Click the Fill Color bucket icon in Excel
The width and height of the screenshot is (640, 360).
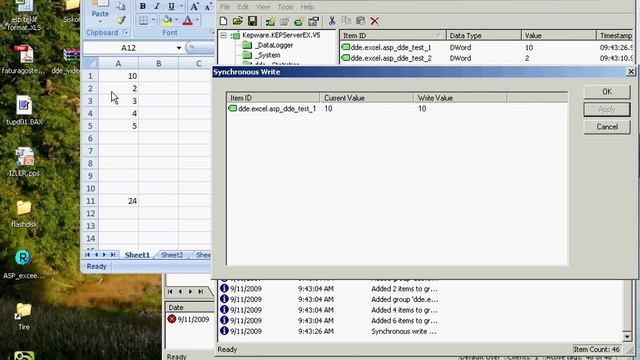(167, 20)
